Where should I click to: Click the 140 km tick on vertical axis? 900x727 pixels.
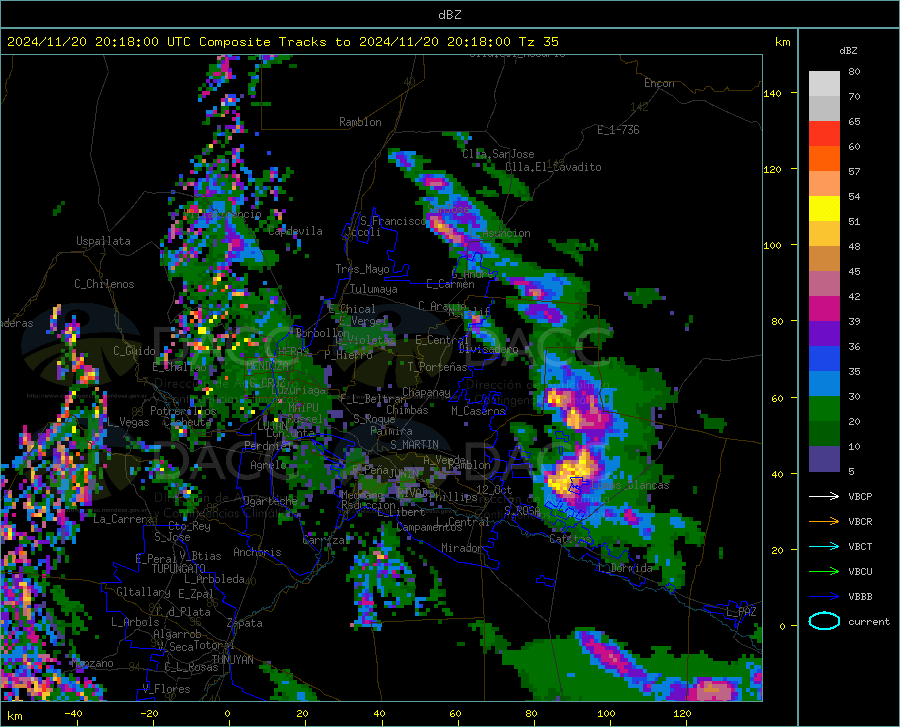(773, 93)
